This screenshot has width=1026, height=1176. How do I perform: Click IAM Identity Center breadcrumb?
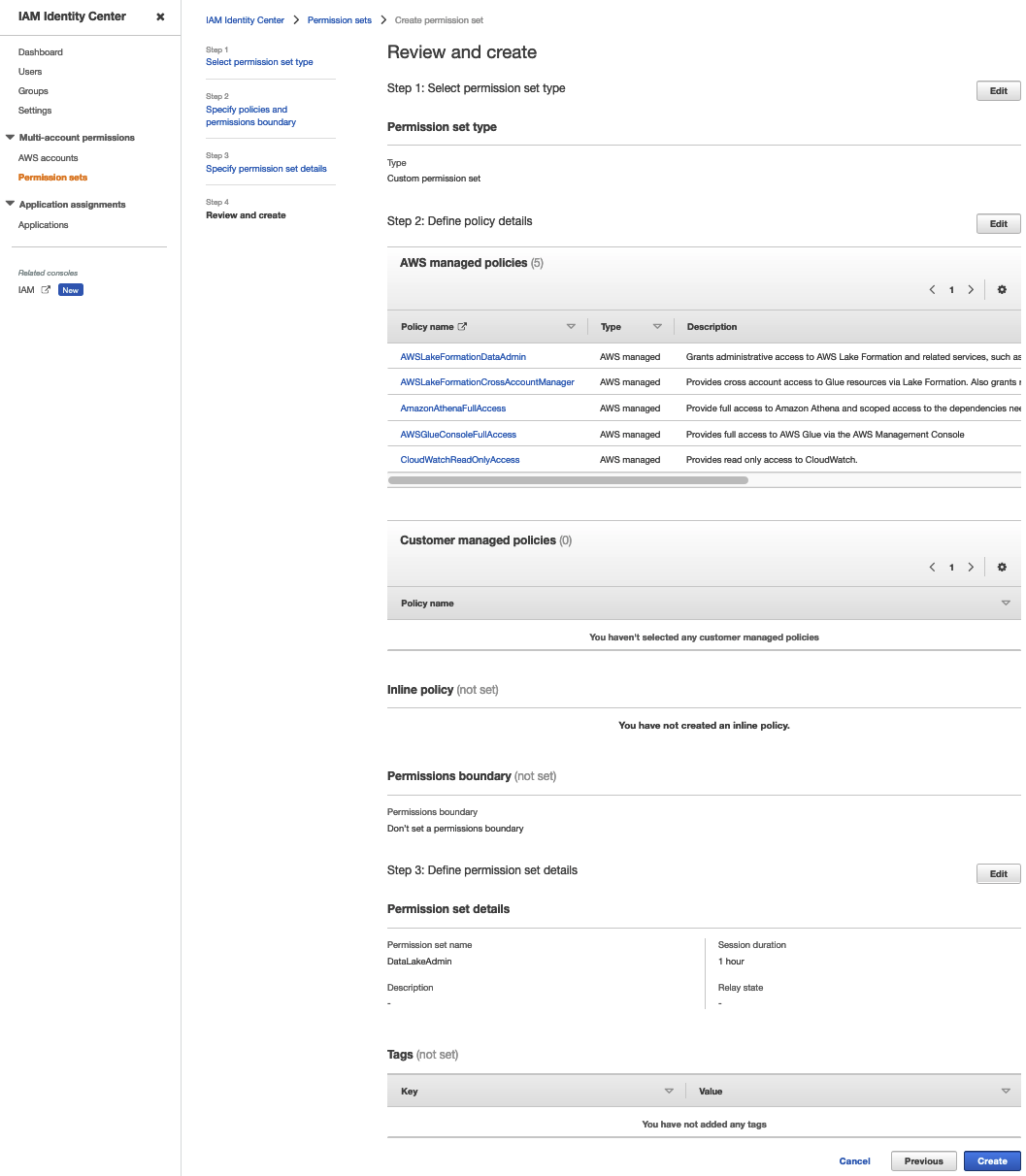pyautogui.click(x=246, y=20)
